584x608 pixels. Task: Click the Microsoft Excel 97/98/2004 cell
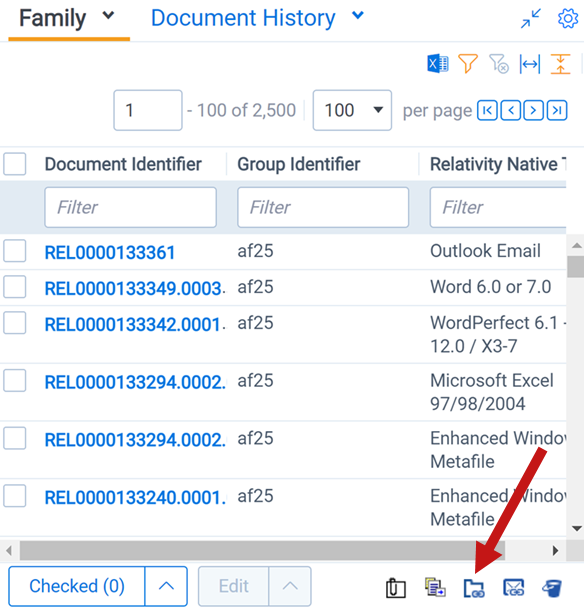pos(492,392)
